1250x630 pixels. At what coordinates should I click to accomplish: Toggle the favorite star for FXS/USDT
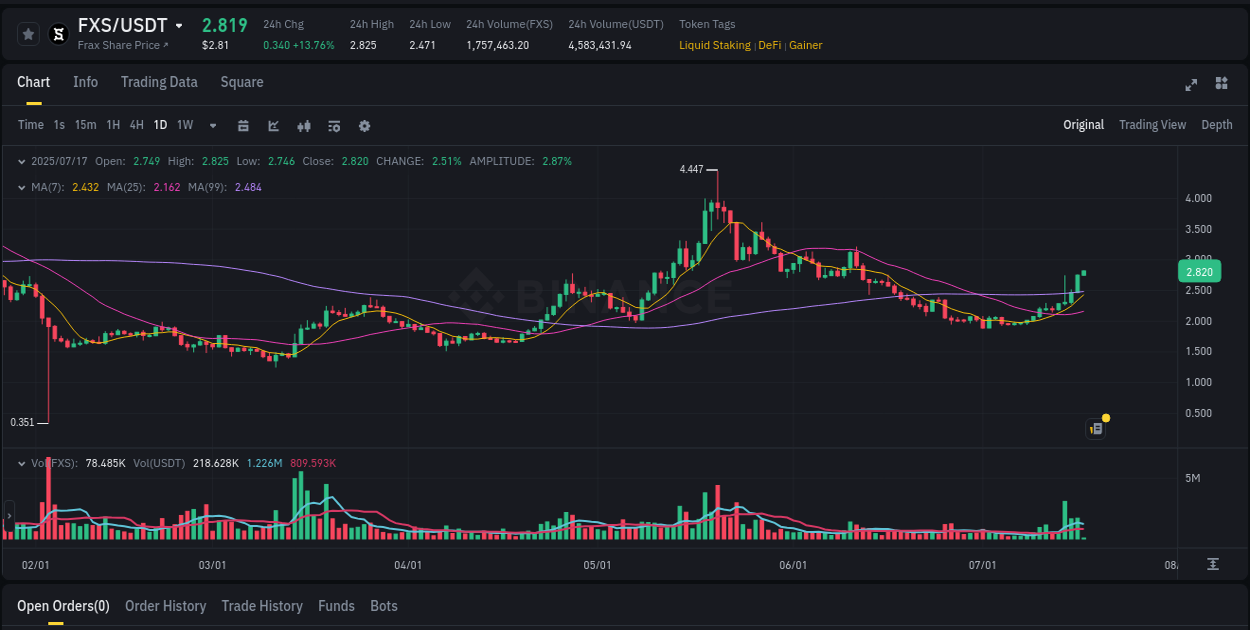[28, 32]
